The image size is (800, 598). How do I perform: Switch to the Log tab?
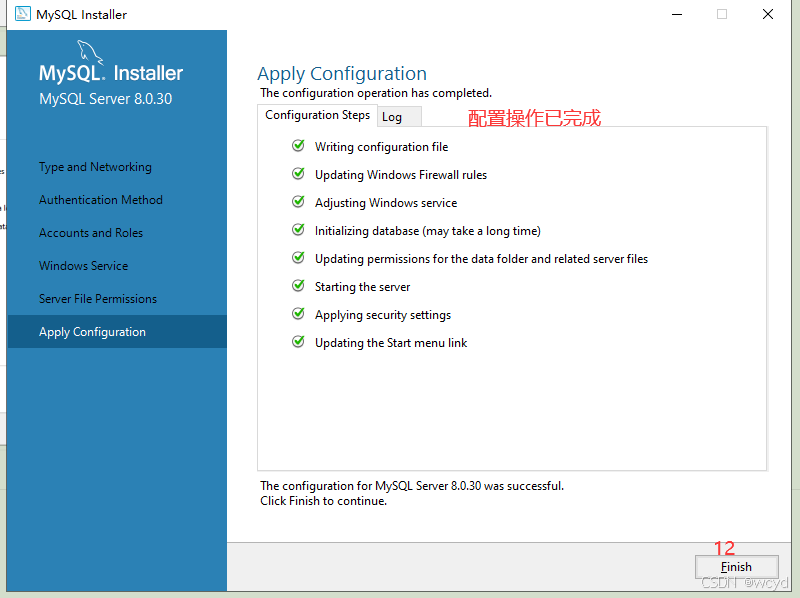coord(392,117)
